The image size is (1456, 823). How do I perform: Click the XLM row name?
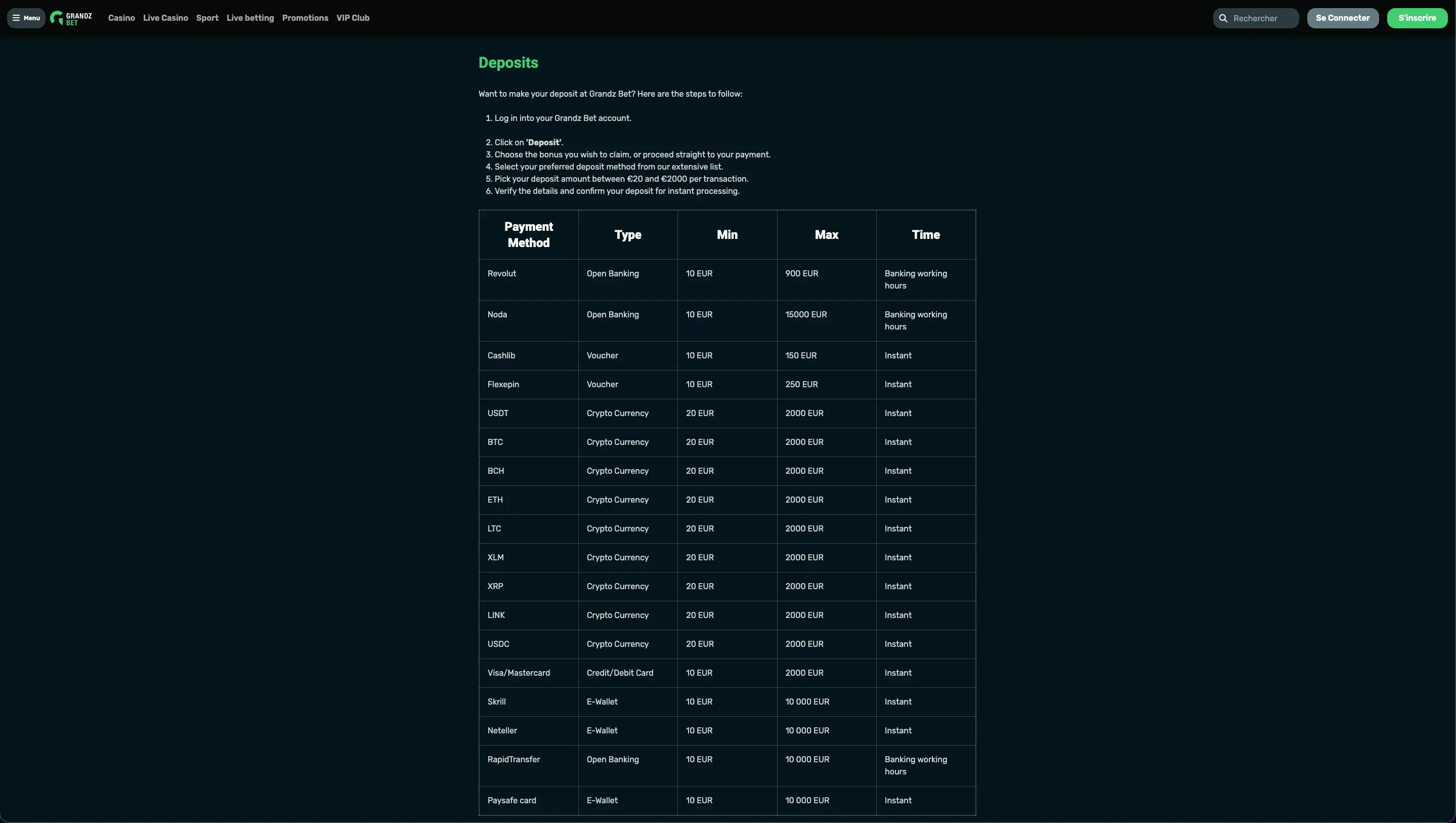[496, 558]
